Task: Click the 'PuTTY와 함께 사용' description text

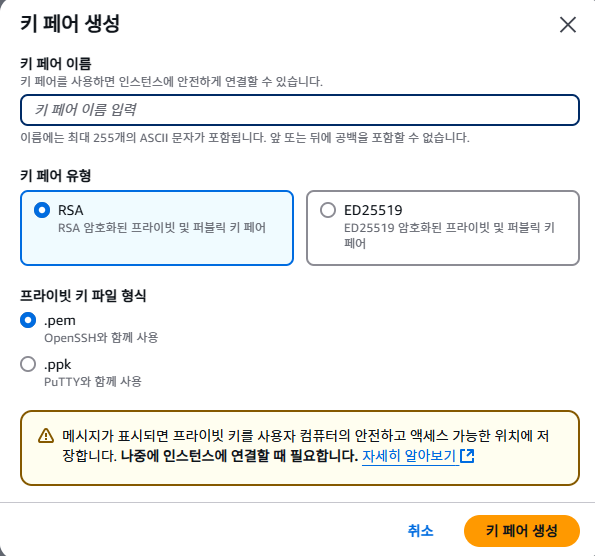Action: (x=93, y=381)
